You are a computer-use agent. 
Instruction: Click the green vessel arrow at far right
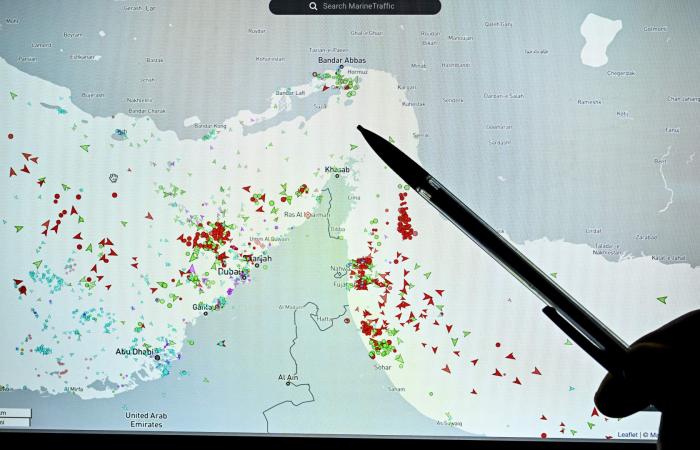pos(661,299)
